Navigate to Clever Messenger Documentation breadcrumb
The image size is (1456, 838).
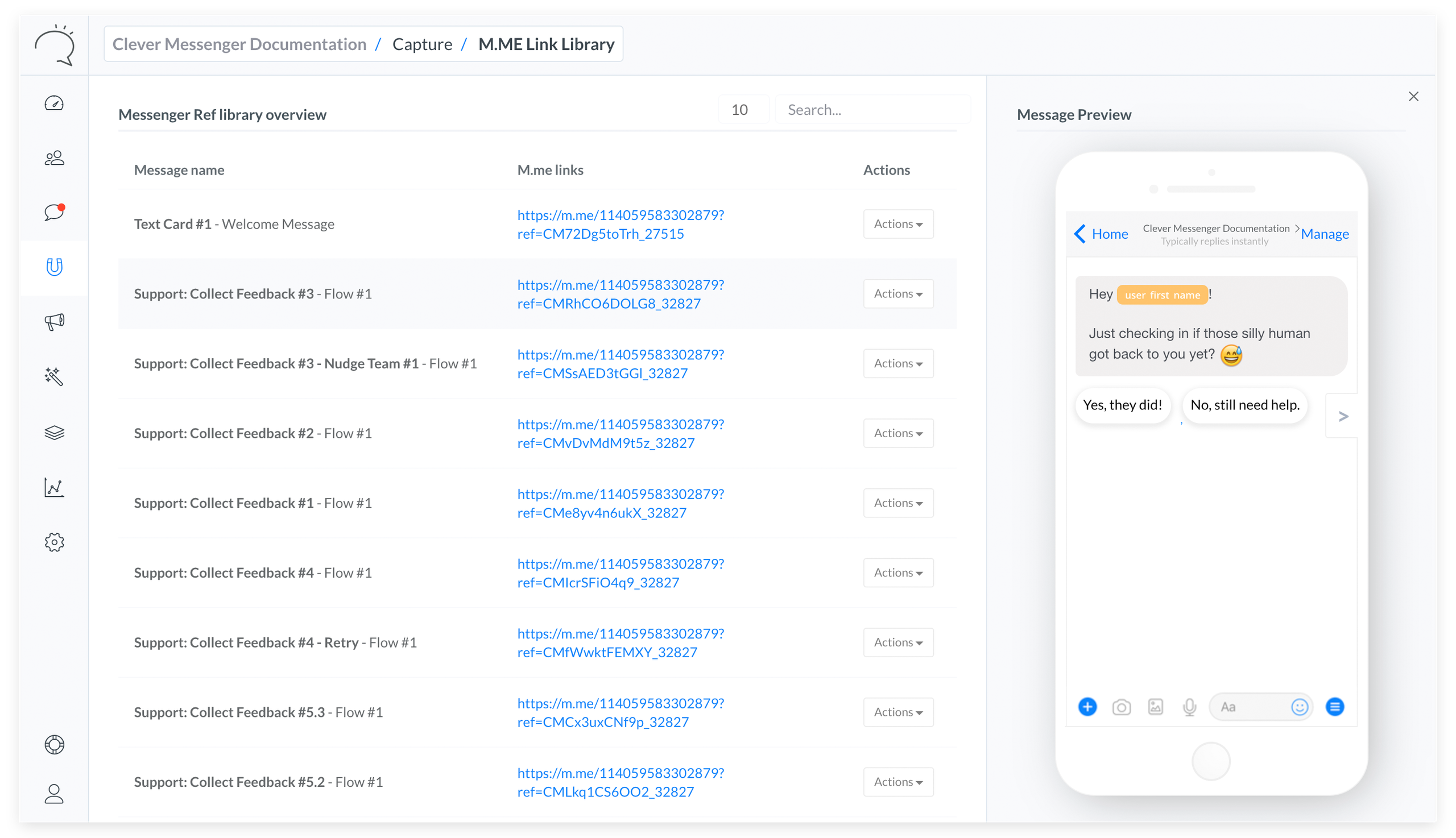(x=239, y=44)
